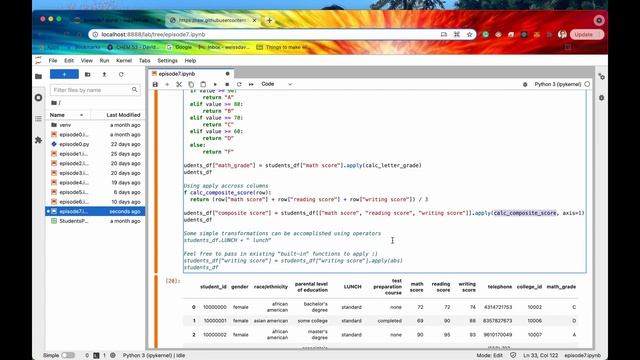Open the cell type Code dropdown
Screen dimensions: 640x360
277,84
